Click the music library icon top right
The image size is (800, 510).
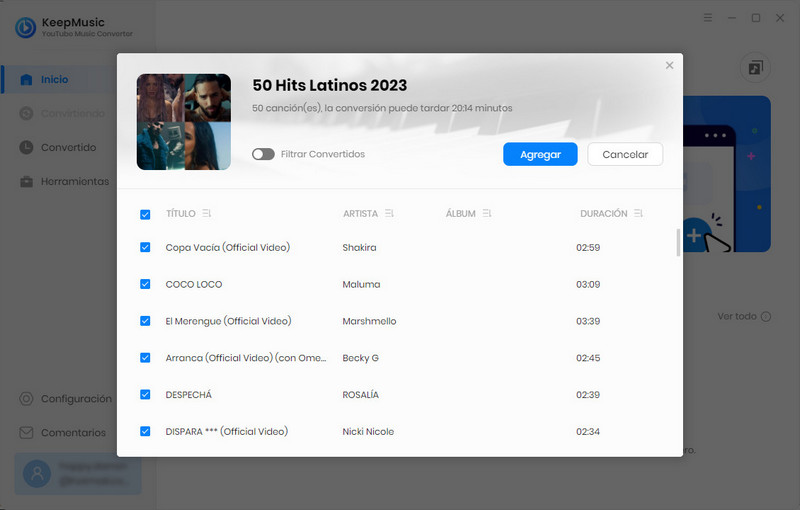[x=755, y=68]
